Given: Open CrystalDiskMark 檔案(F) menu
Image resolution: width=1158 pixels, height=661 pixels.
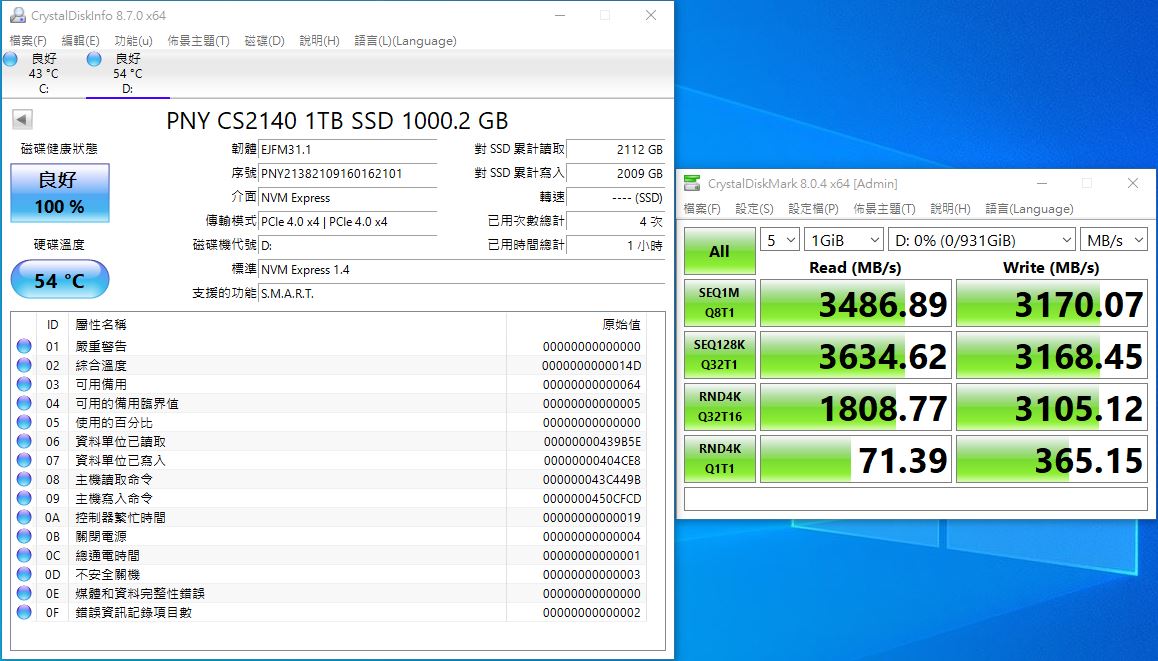Looking at the screenshot, I should (702, 209).
